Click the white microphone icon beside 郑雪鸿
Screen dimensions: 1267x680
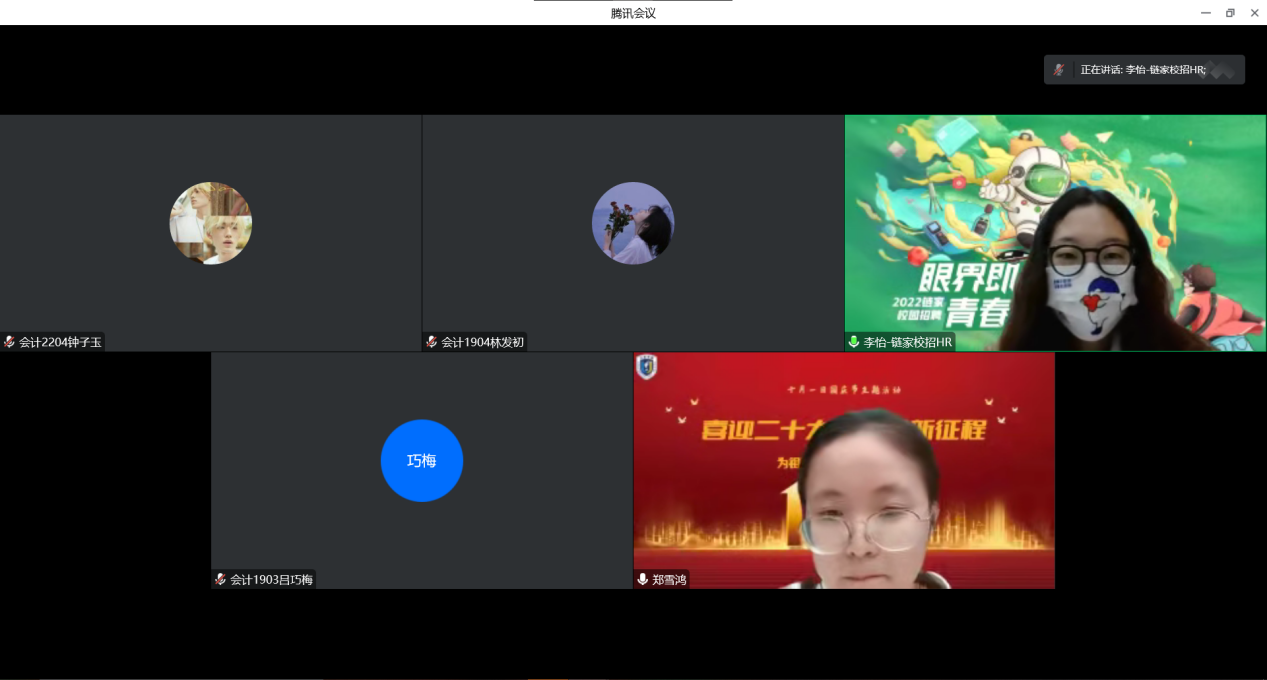tap(643, 580)
